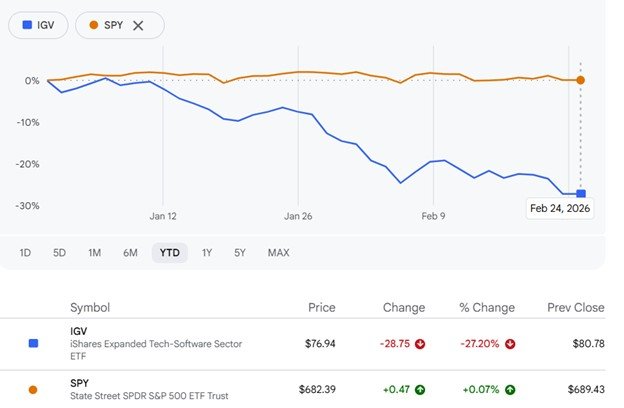Select the YTD time range
Viewport: 624px width, 408px height.
click(169, 253)
